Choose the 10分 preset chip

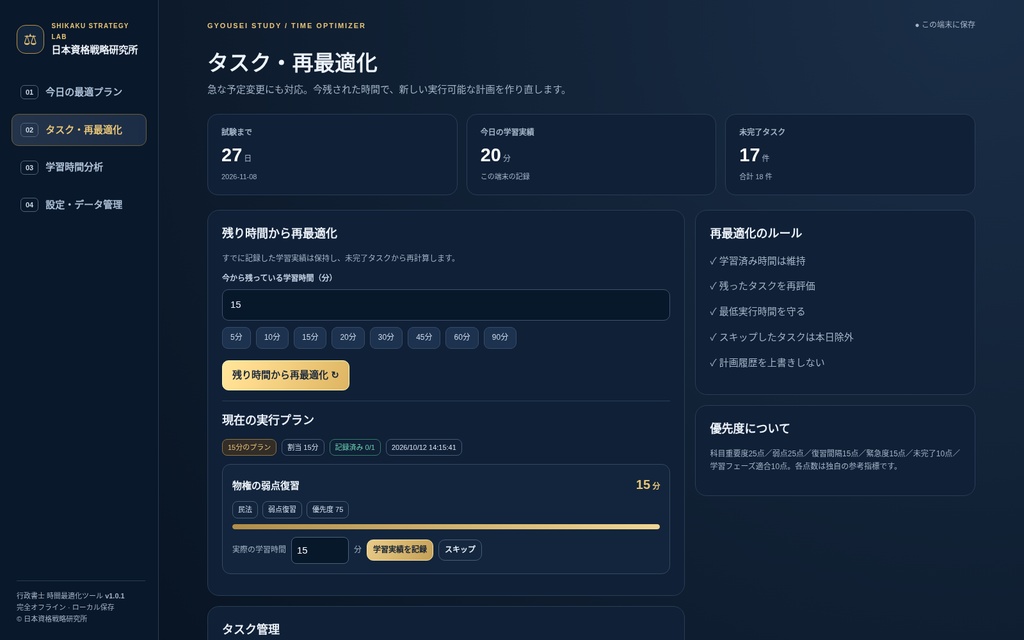point(272,338)
